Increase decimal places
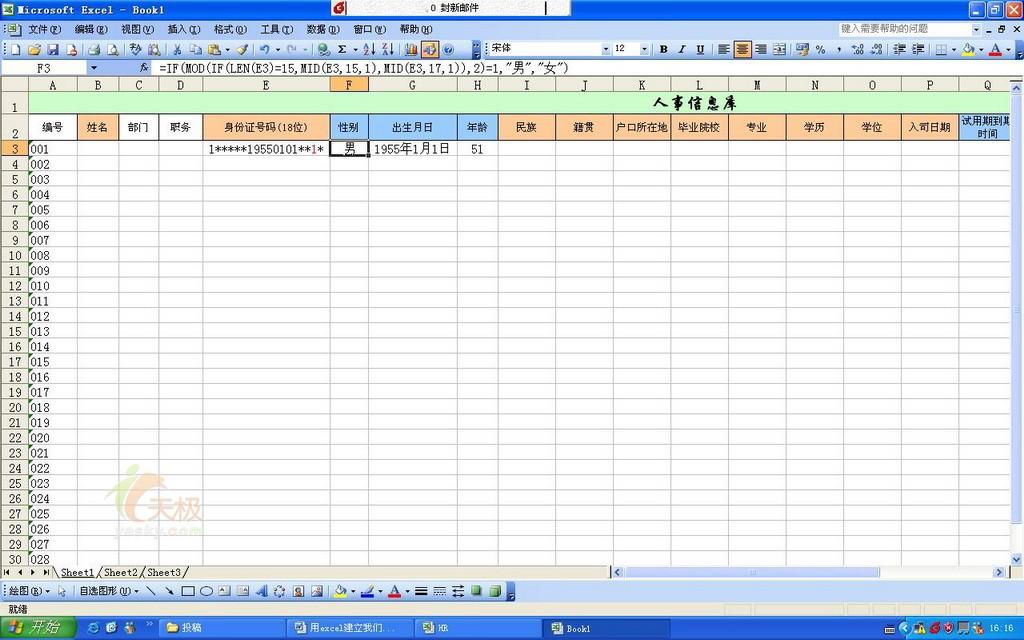 click(857, 49)
